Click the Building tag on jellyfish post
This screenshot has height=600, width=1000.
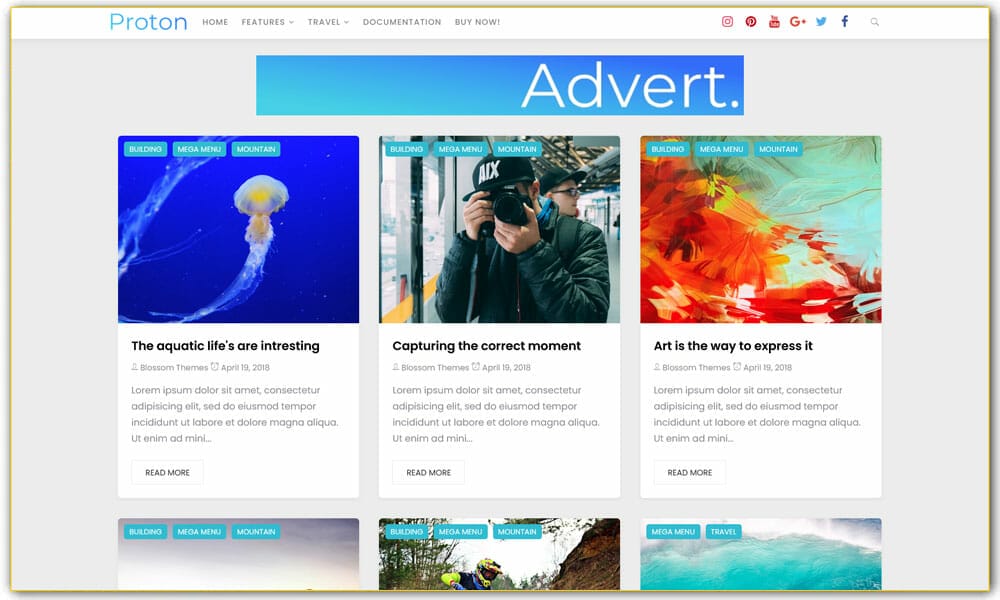coord(145,149)
